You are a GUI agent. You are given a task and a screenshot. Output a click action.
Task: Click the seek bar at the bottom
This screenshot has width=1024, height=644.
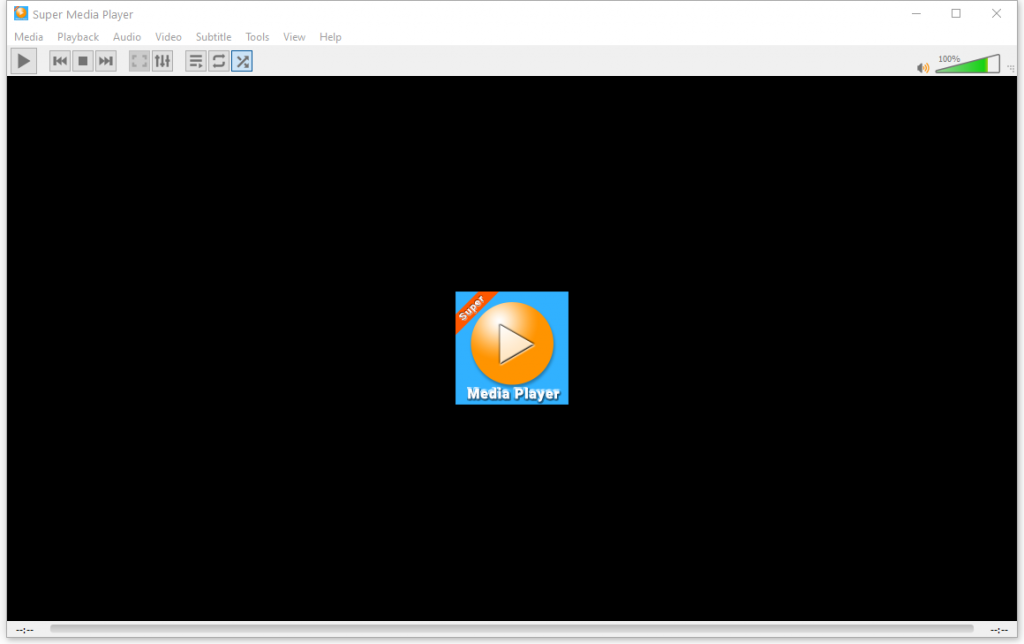pyautogui.click(x=512, y=629)
